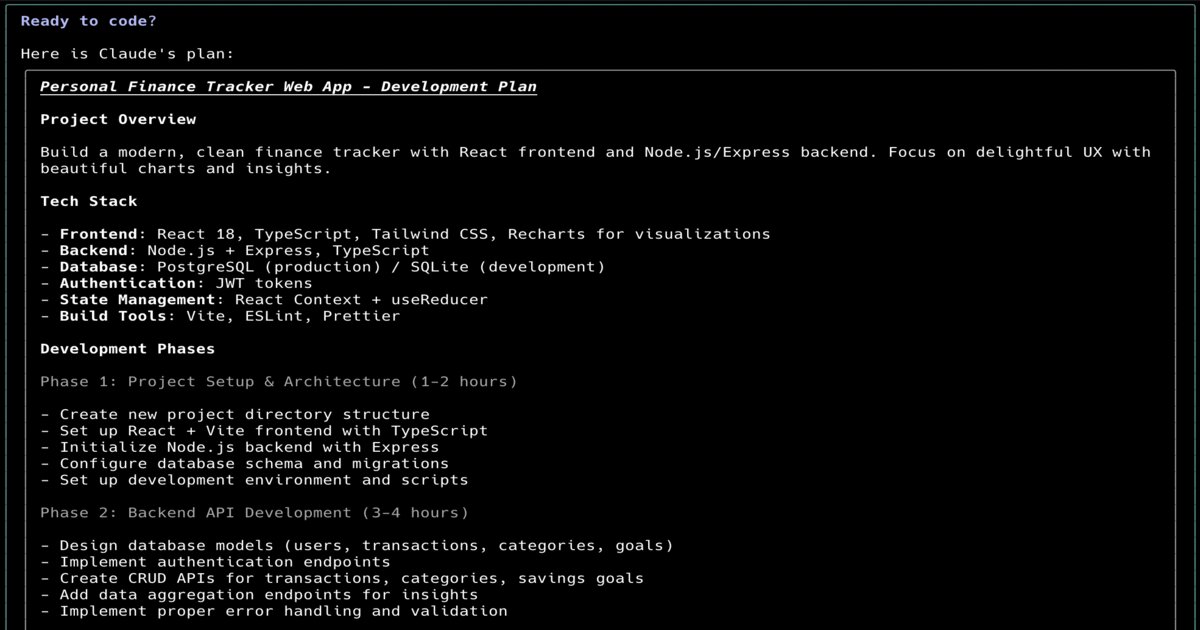
Task: Select the "Phase 1: Project Setup & Architecture" heading
Action: [x=279, y=382]
